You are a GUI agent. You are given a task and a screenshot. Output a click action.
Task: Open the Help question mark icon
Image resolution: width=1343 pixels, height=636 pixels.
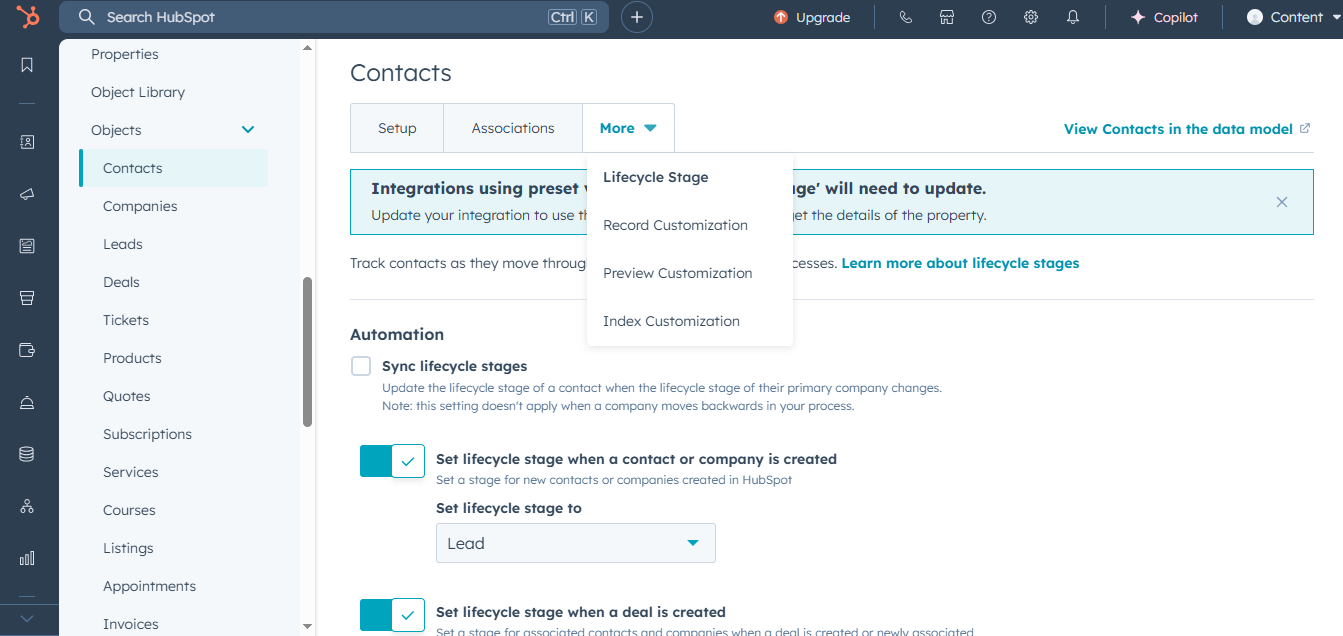(989, 17)
